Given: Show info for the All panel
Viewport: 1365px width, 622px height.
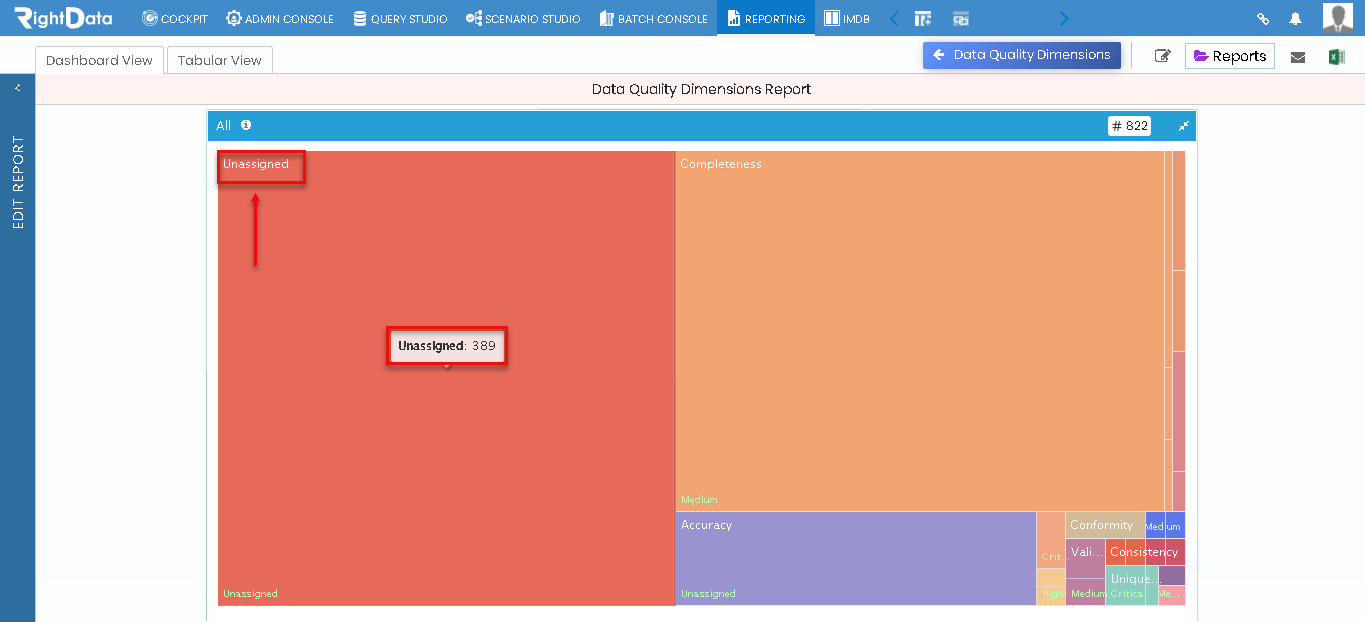Looking at the screenshot, I should [x=246, y=125].
